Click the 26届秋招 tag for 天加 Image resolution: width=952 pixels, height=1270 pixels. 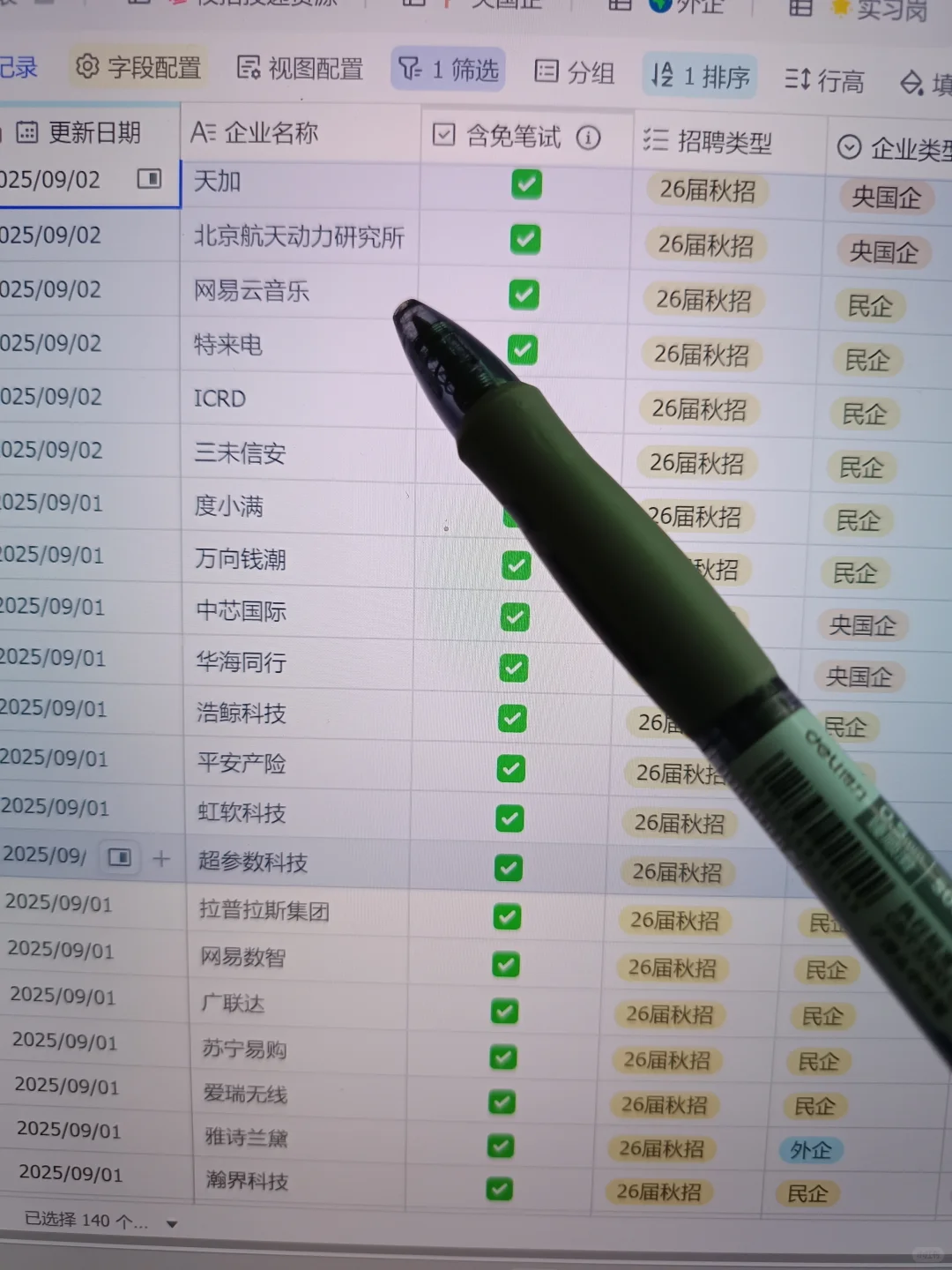tap(707, 190)
